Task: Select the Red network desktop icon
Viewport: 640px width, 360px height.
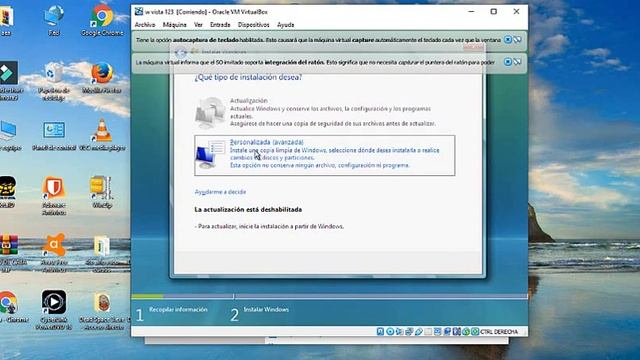Action: click(x=54, y=20)
